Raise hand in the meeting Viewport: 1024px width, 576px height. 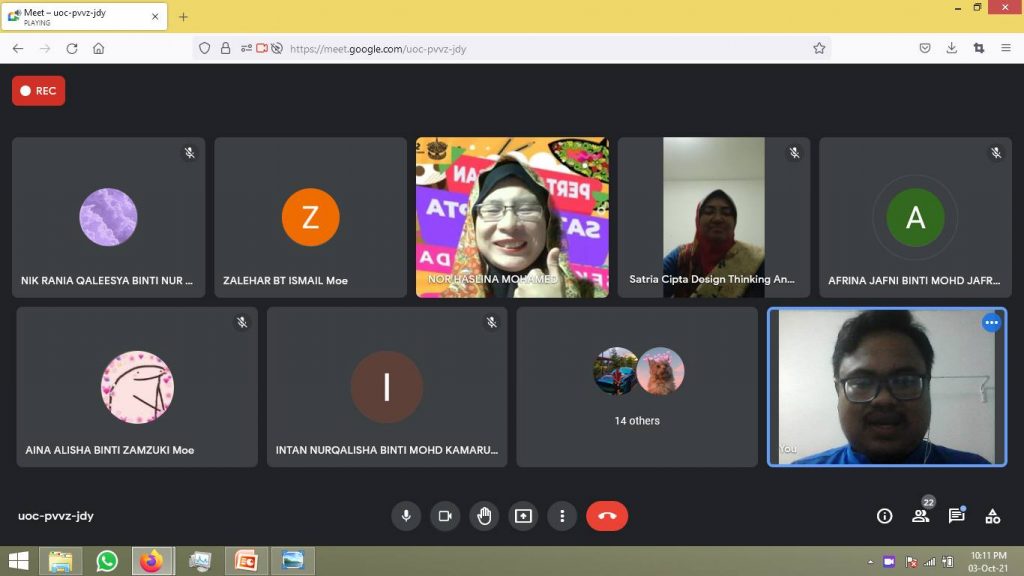coord(484,516)
